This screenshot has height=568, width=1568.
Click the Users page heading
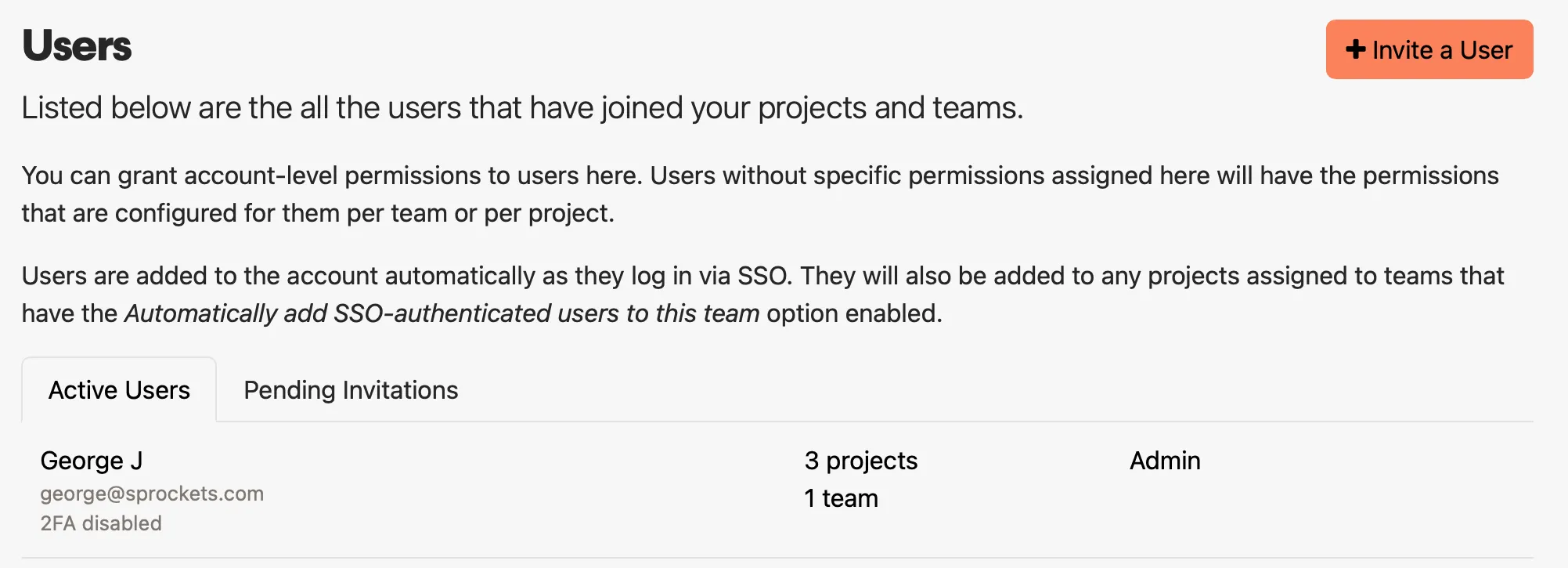click(77, 46)
